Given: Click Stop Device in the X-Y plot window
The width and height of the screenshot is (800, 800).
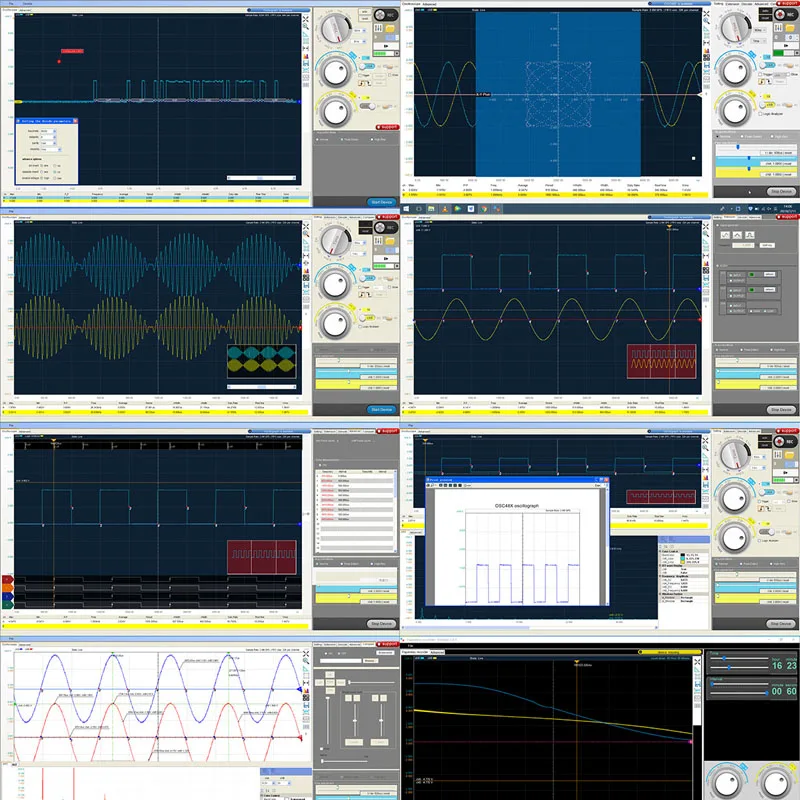Looking at the screenshot, I should [781, 192].
